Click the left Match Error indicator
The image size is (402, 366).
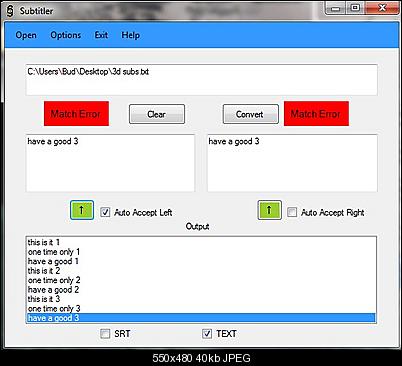click(76, 114)
